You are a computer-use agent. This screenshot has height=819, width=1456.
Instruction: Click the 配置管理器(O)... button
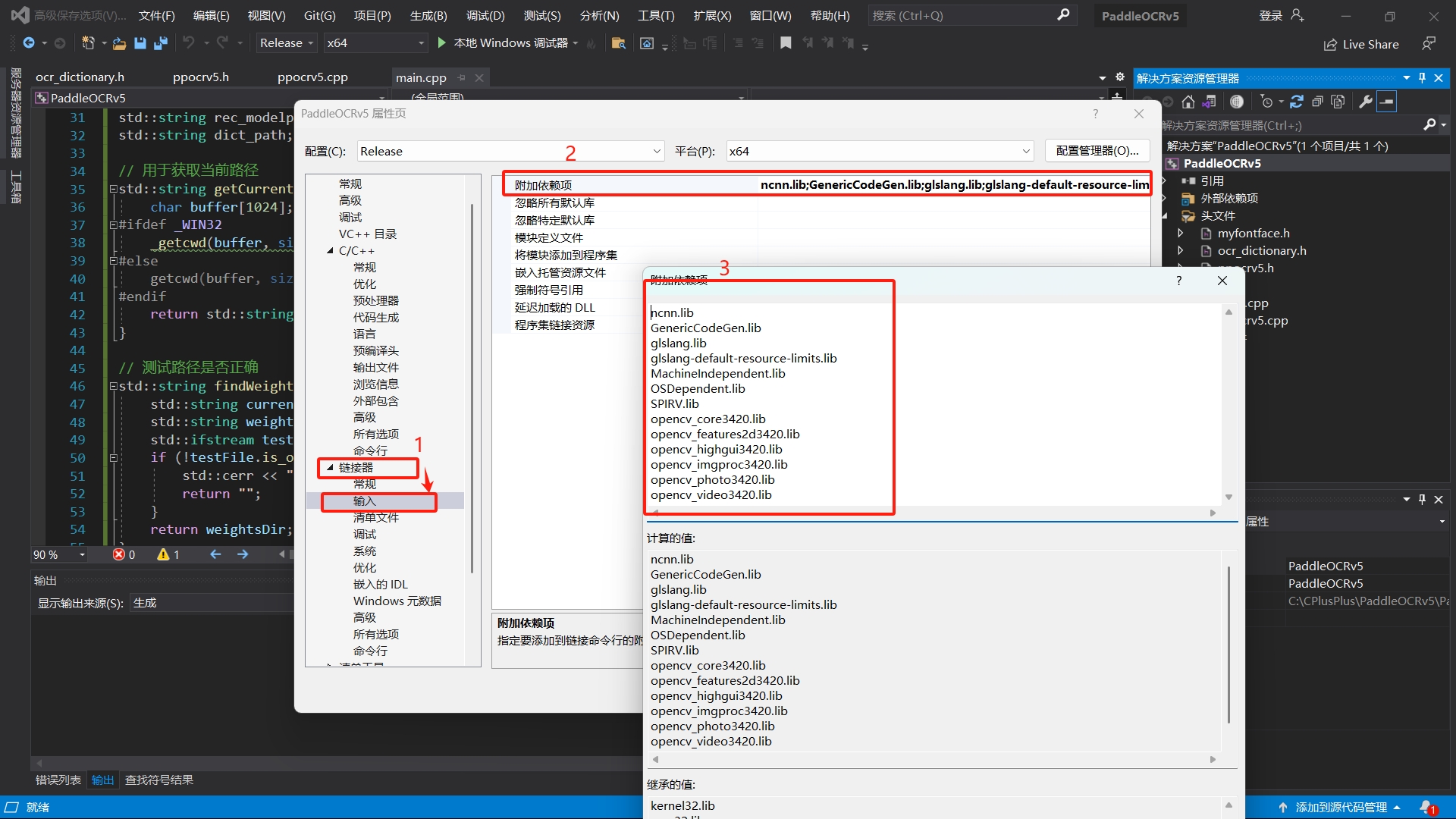coord(1097,151)
